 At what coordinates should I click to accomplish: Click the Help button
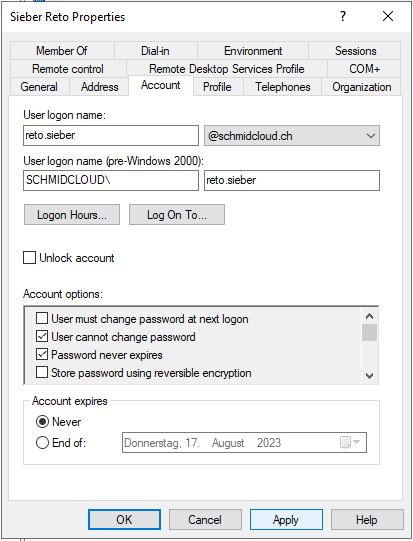coord(367,520)
